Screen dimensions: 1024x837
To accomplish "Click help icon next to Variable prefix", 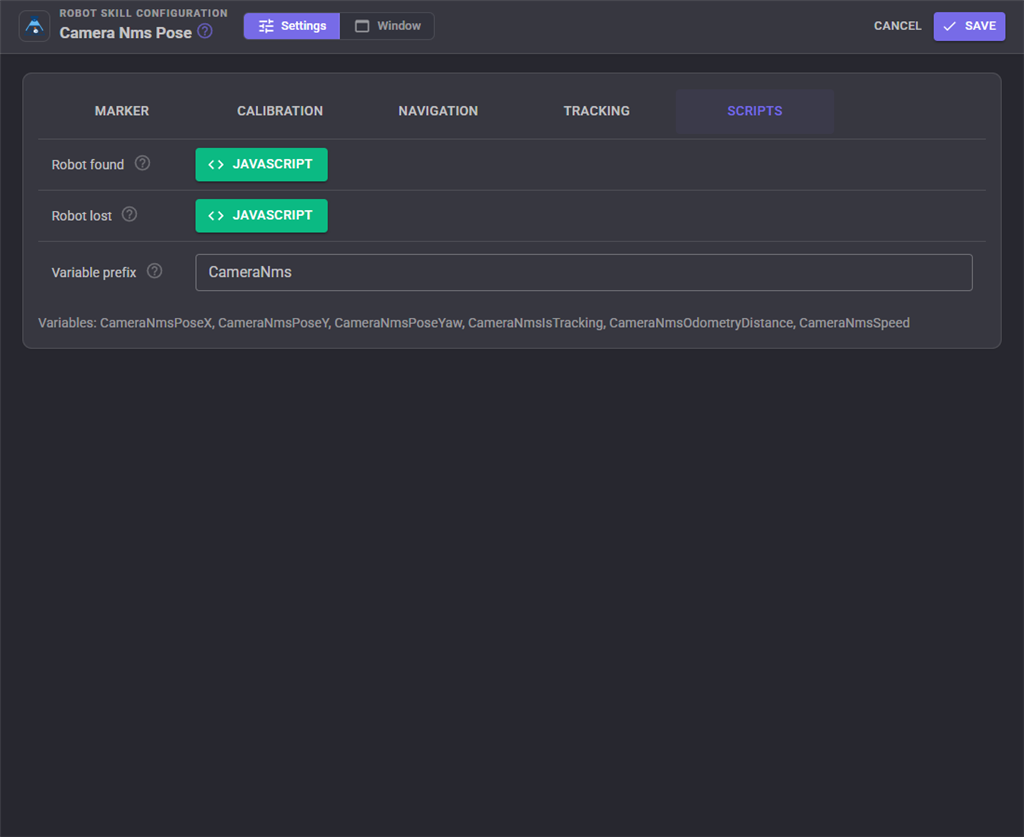I will coord(155,271).
